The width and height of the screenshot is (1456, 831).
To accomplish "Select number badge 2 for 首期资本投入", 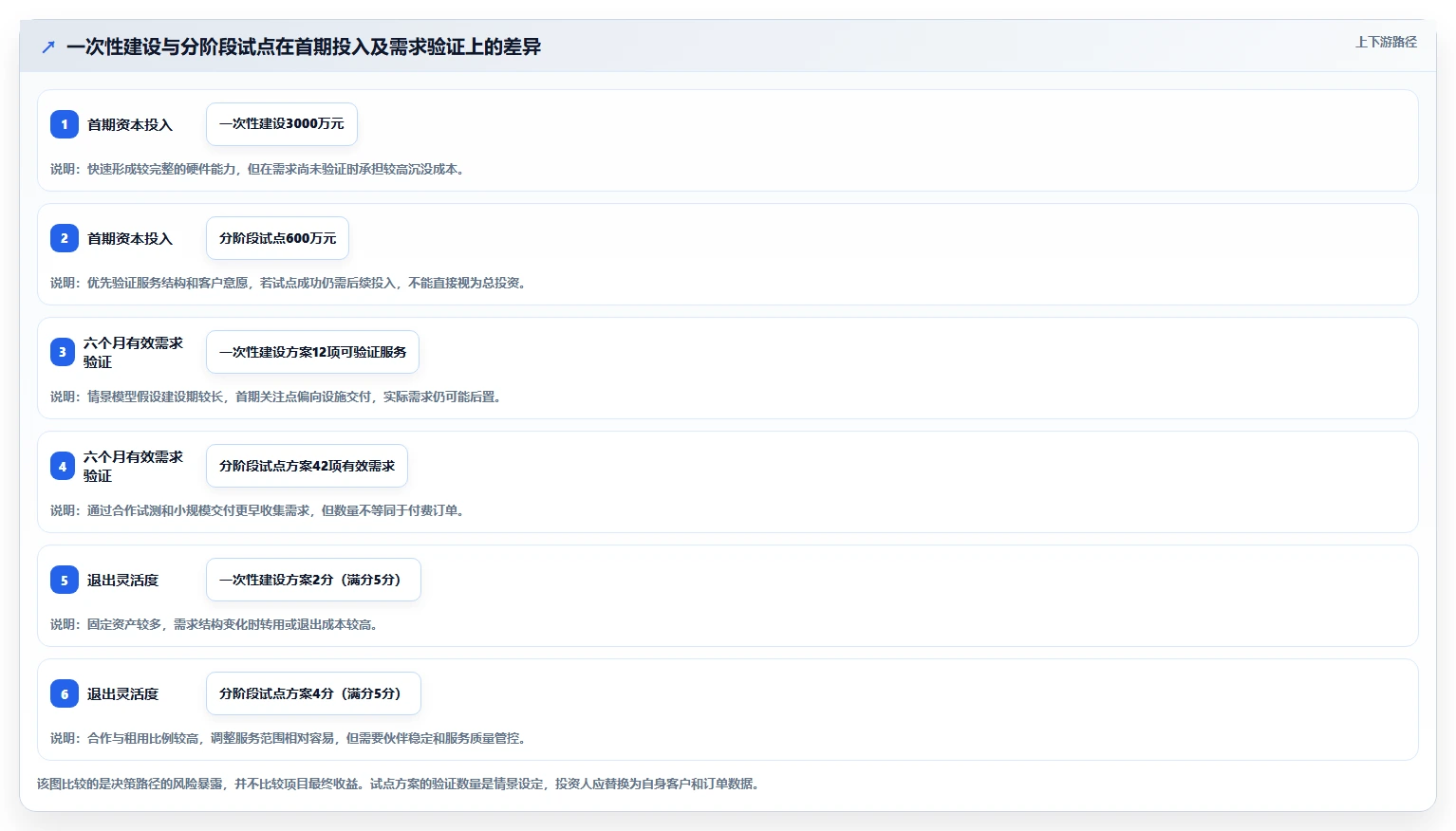I will (65, 238).
